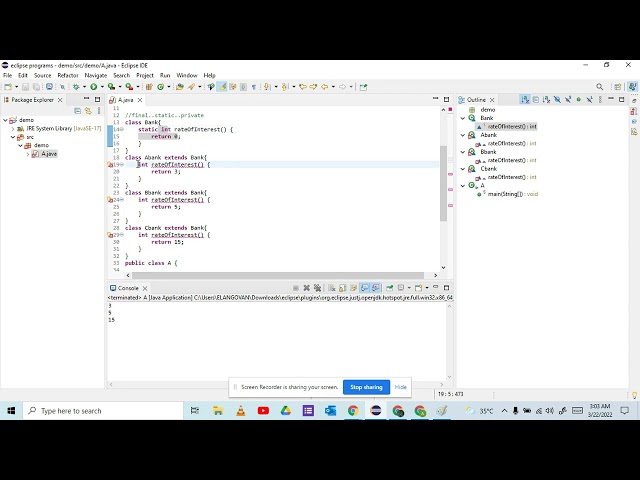Toggle Scroll Lock in Console toolbar
Viewport: 640px width, 480px height.
coord(342,288)
